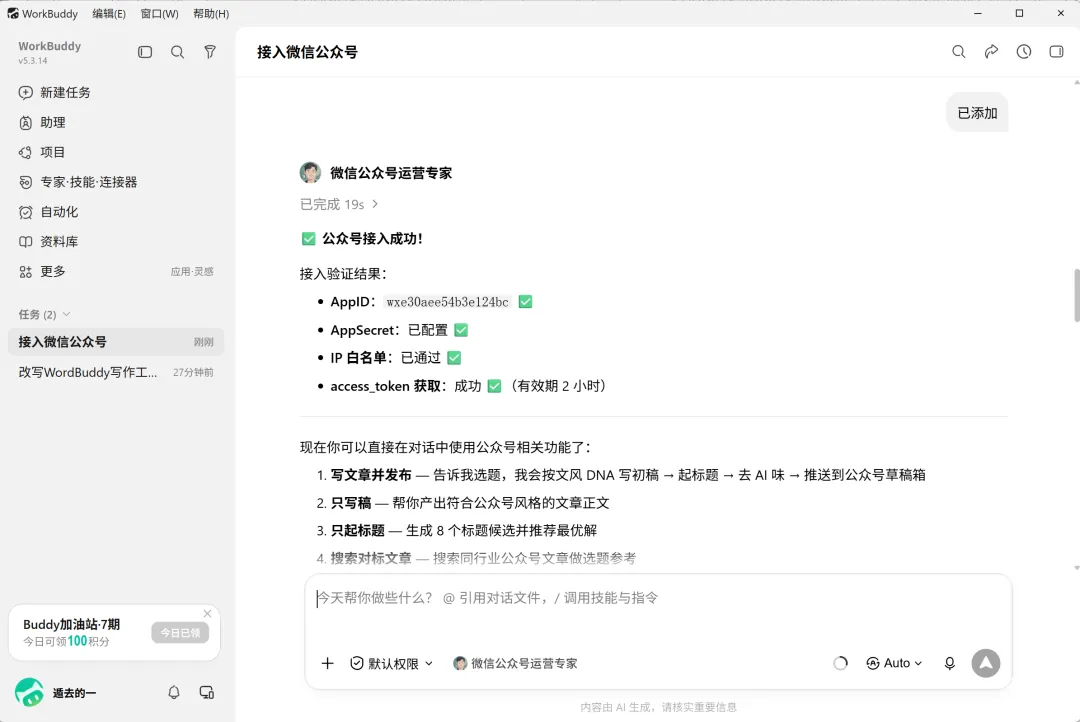This screenshot has height=722, width=1080.
Task: Click the 接入微信公众号 conversation title
Action: tap(307, 52)
